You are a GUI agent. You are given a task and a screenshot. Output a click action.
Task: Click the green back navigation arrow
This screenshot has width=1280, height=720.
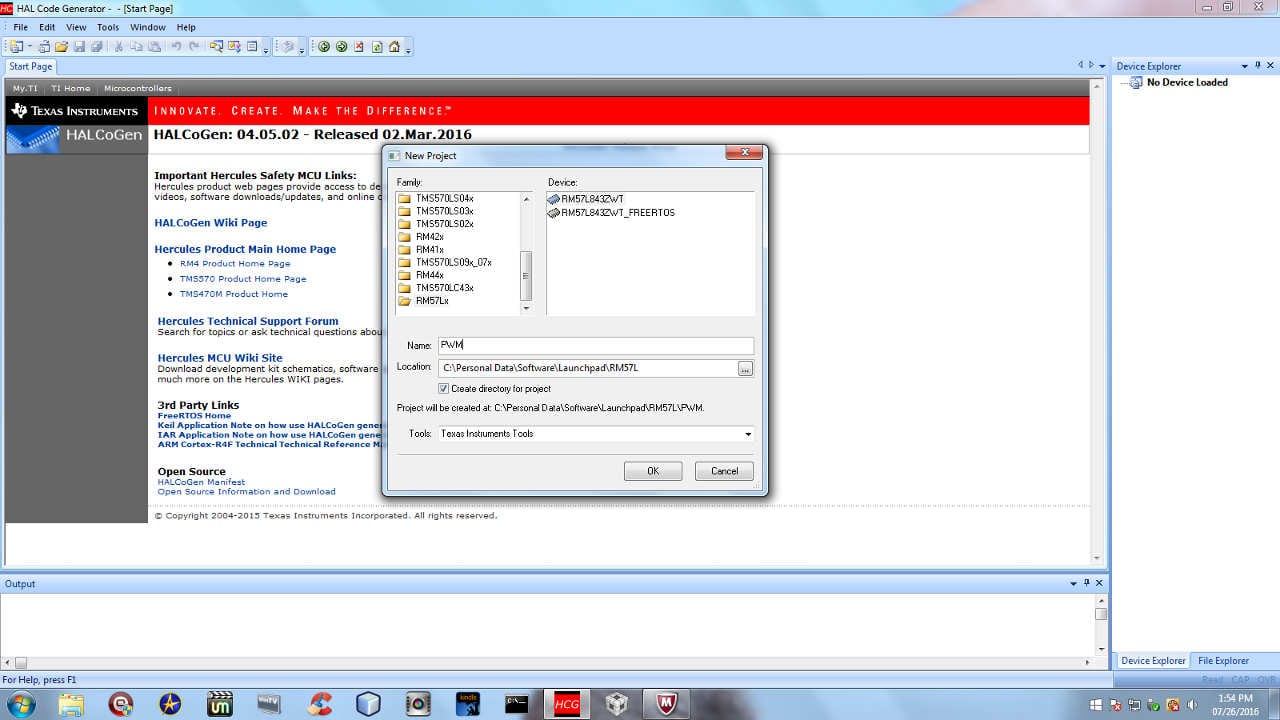tap(324, 47)
